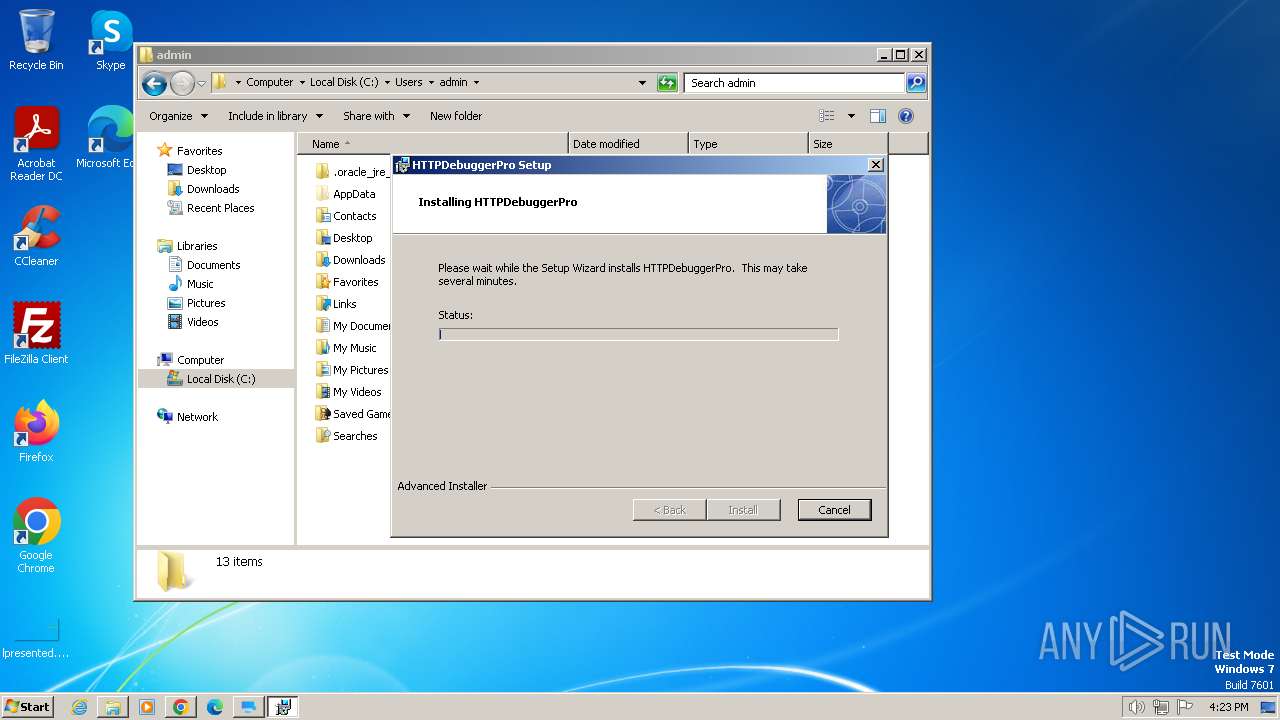Launch Firefox from the desktop

[36, 432]
